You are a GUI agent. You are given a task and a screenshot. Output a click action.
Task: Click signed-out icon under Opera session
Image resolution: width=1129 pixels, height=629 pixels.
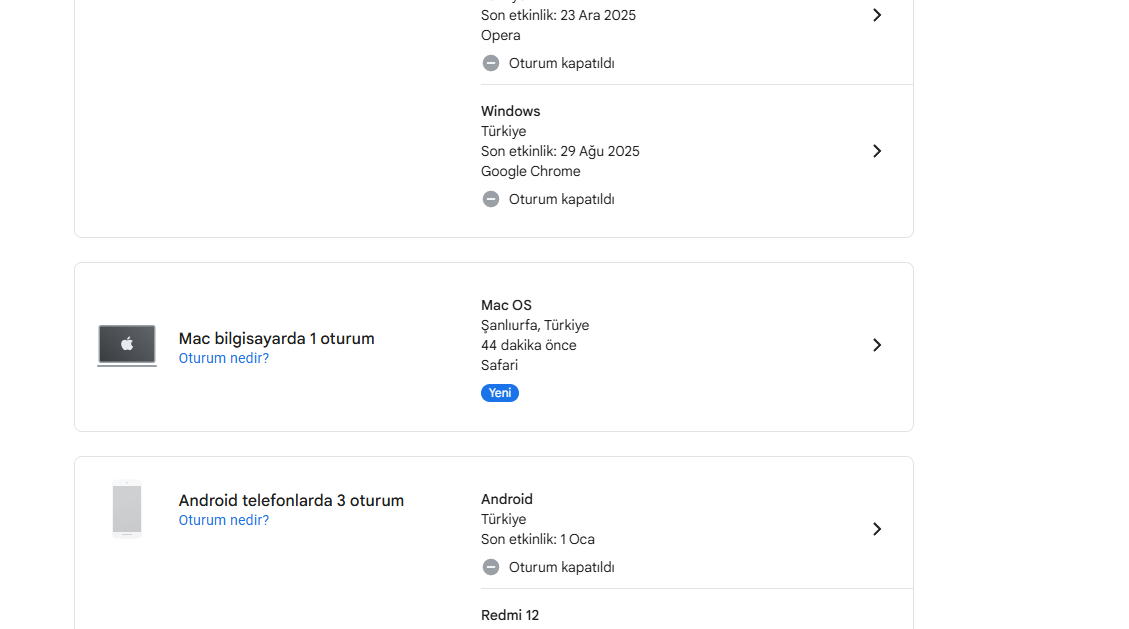tap(490, 63)
